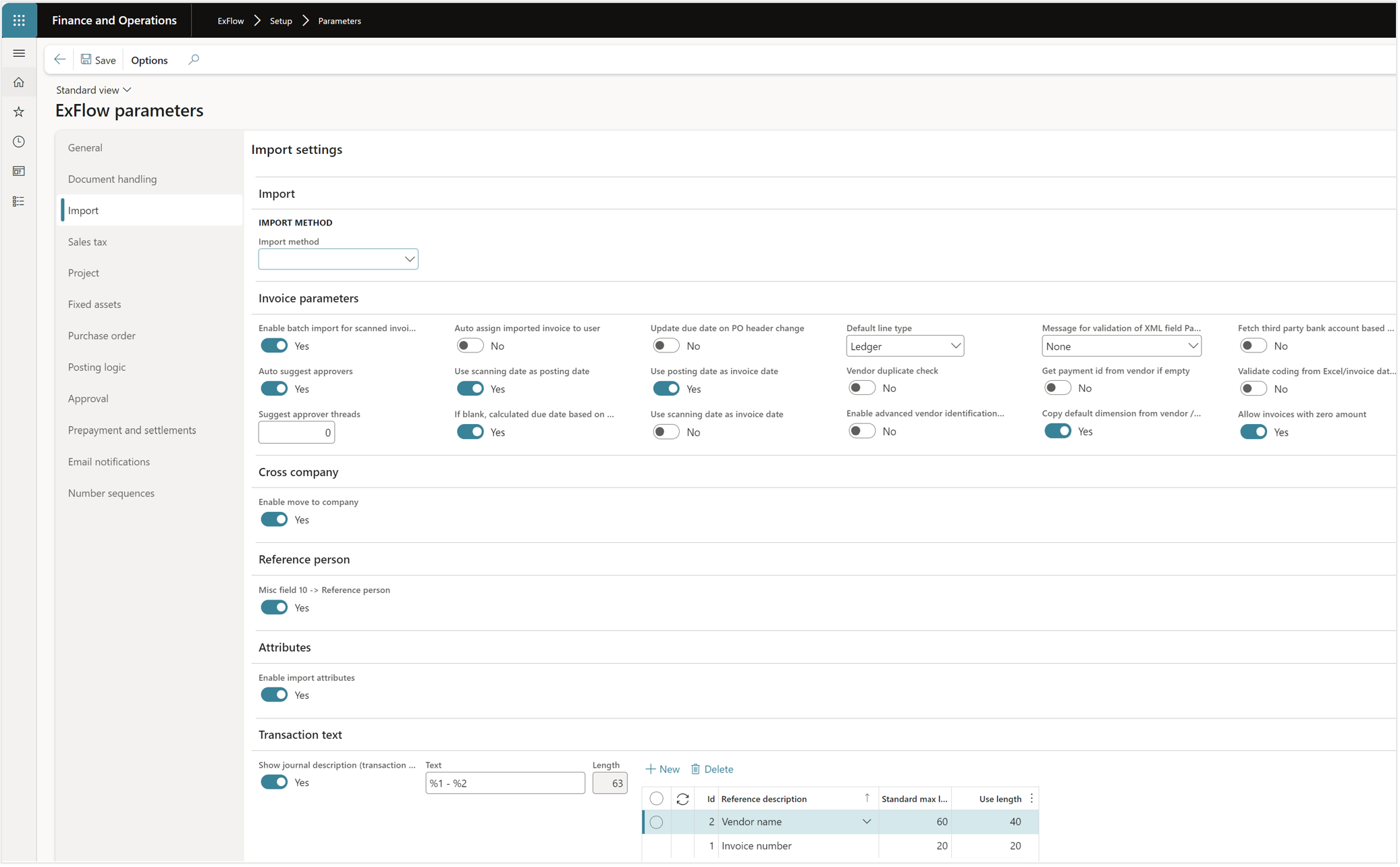Open the Posting logic tab
Image resolution: width=1400 pixels, height=867 pixels.
97,367
